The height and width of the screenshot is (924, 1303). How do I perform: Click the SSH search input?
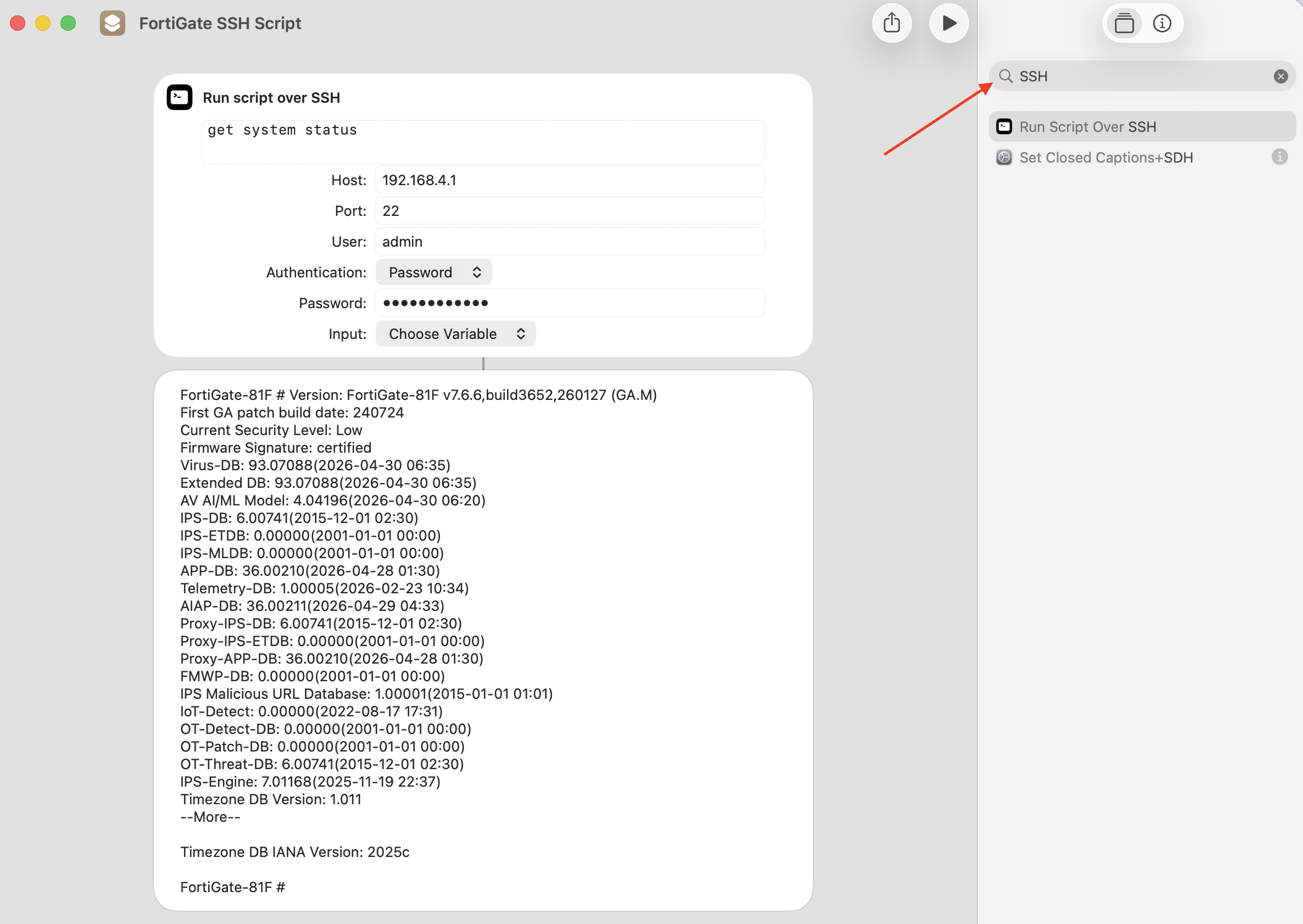click(1142, 76)
